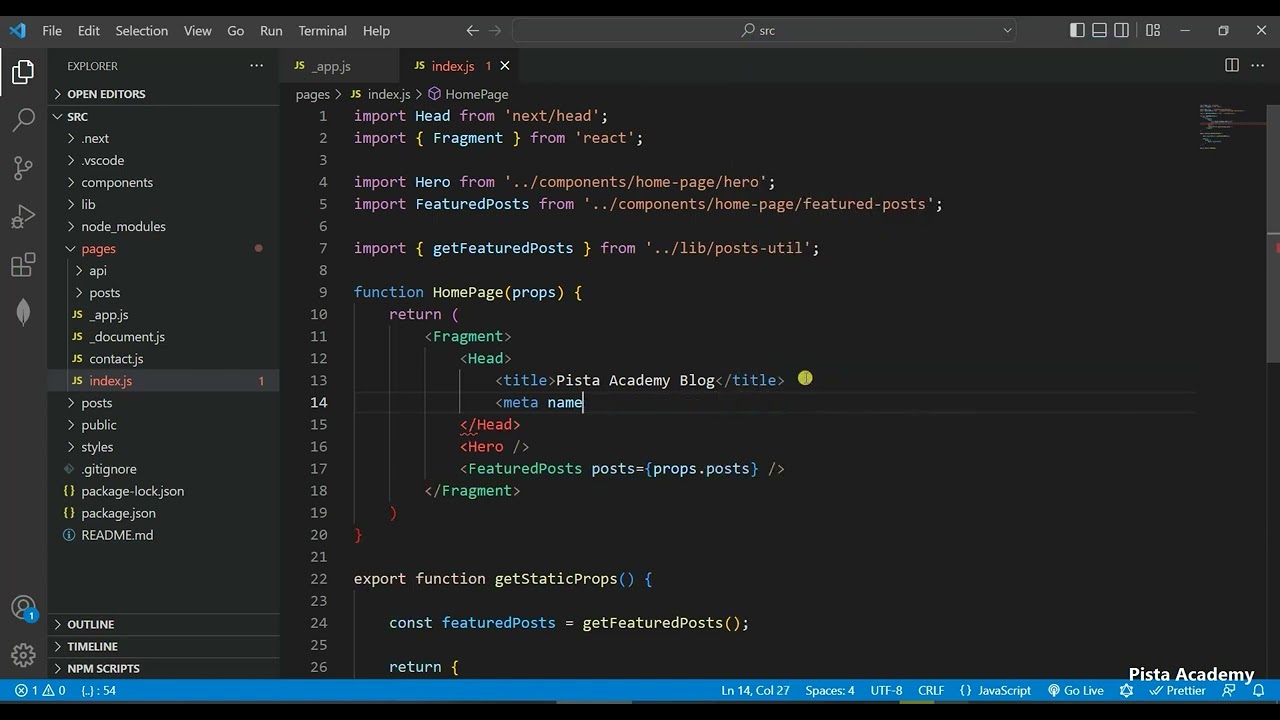Screen dimensions: 1280x720
Task: Click HomePage breadcrumb item
Action: [x=468, y=94]
